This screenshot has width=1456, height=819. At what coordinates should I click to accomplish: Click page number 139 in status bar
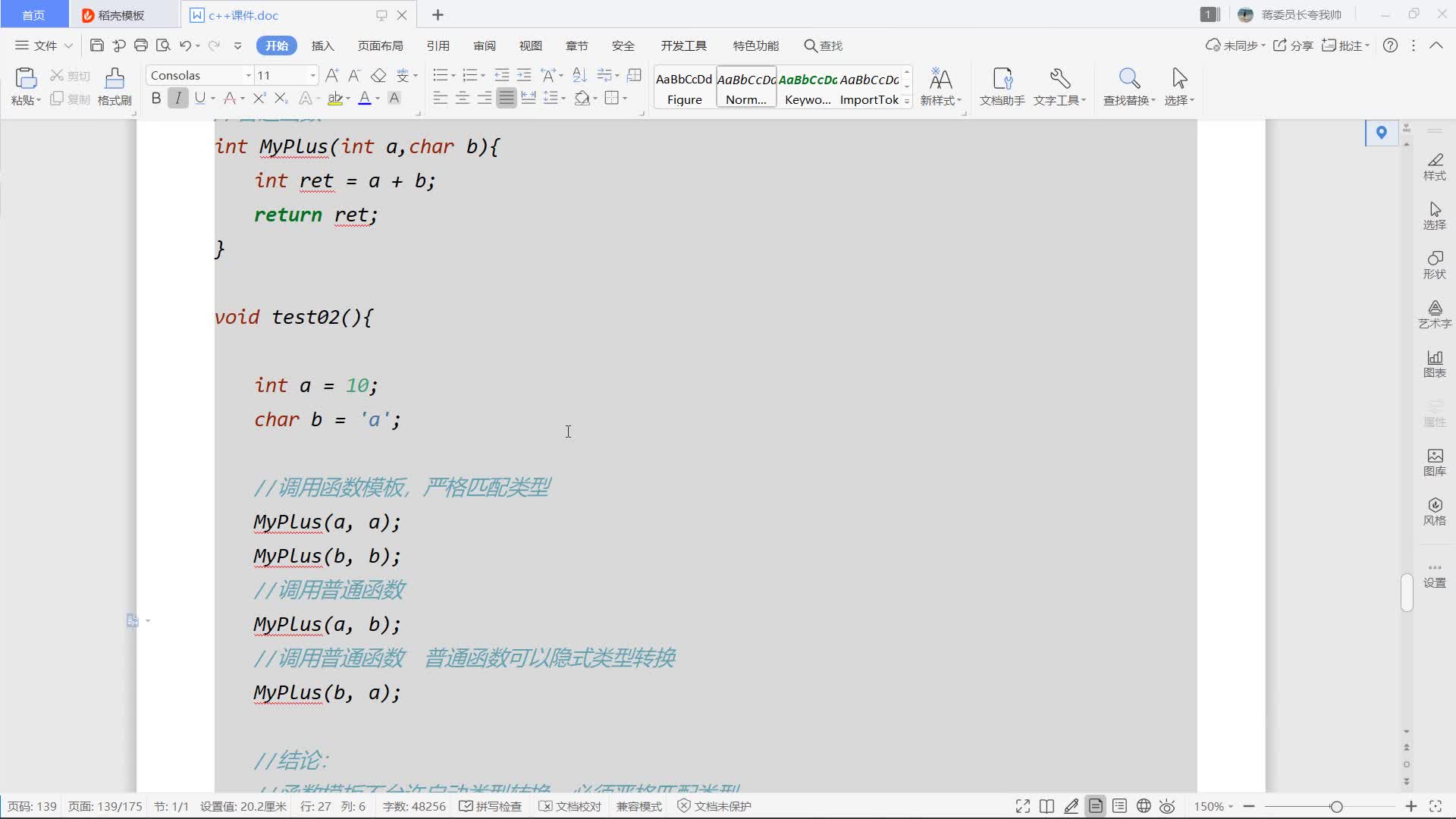[32, 806]
